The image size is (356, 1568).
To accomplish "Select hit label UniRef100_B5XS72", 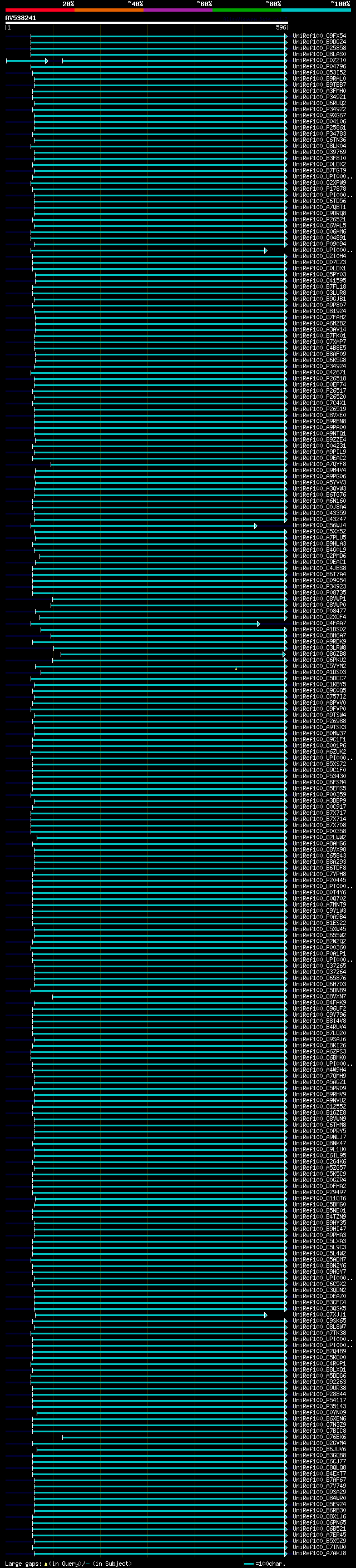I will [319, 764].
